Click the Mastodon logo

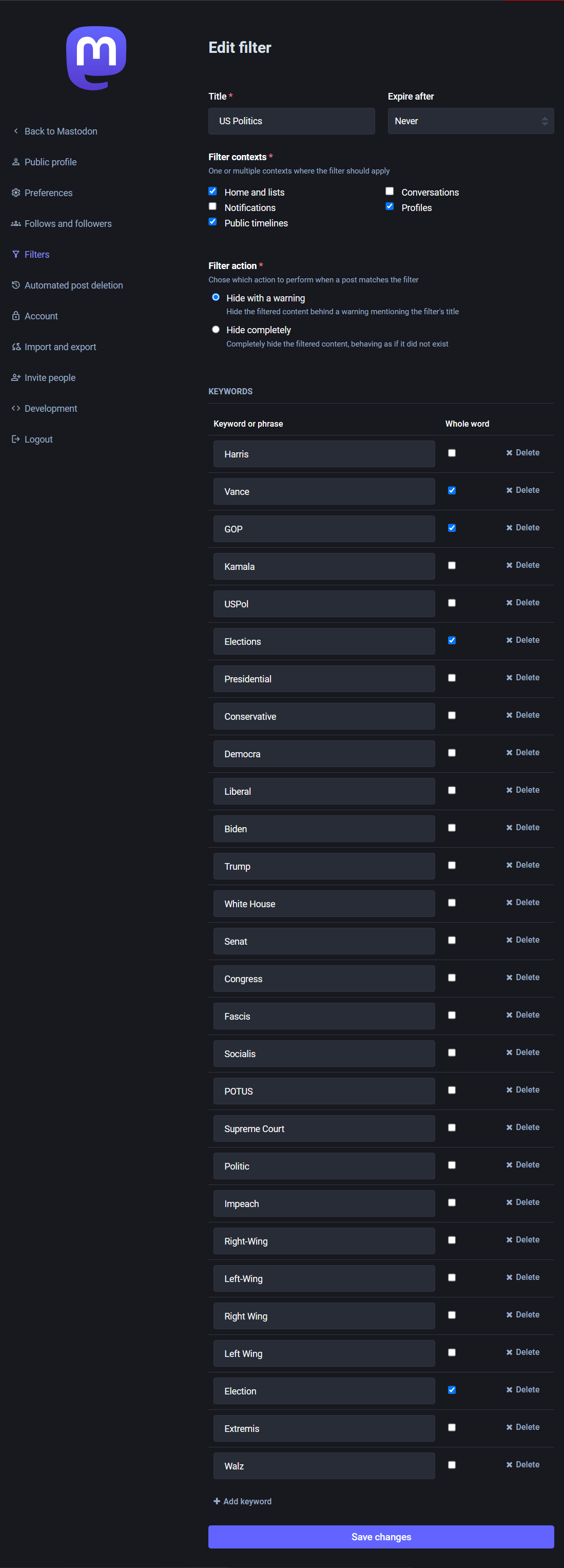pos(96,58)
